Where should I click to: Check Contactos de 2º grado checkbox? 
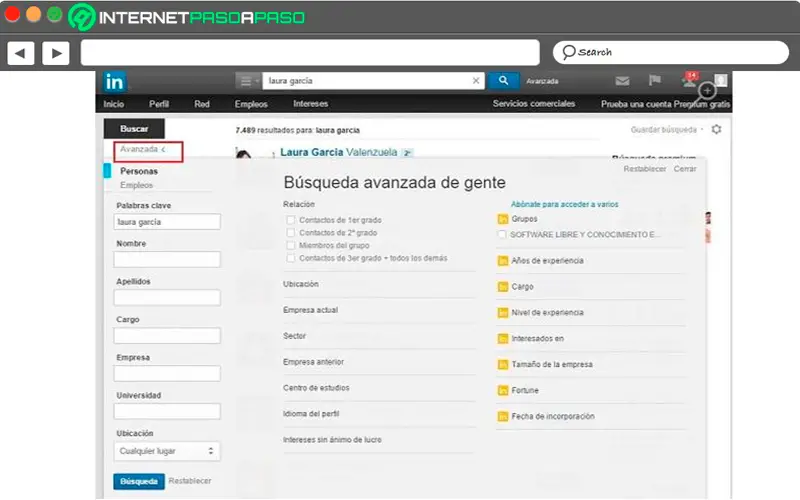291,233
